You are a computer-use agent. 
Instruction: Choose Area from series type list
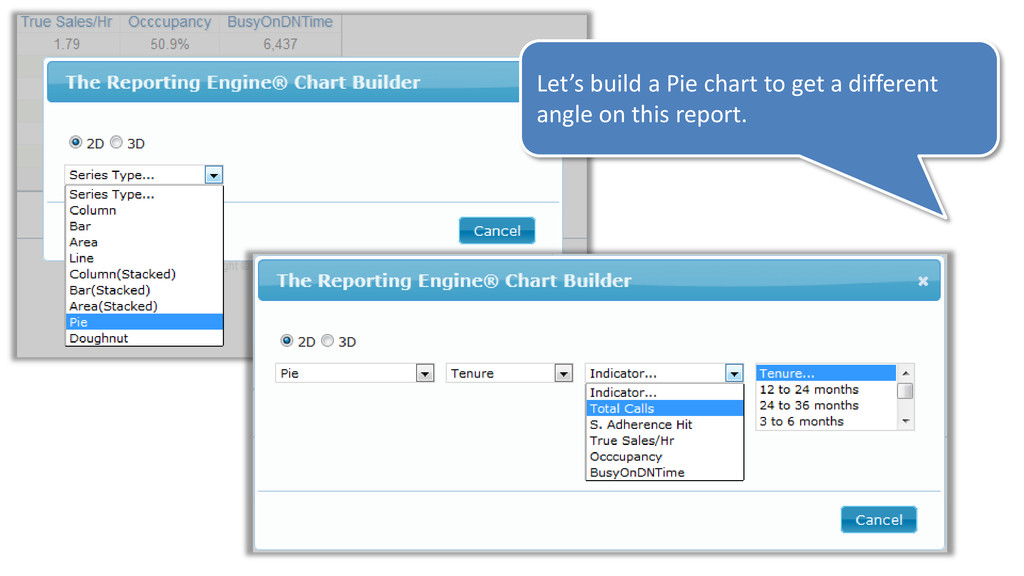coord(144,242)
